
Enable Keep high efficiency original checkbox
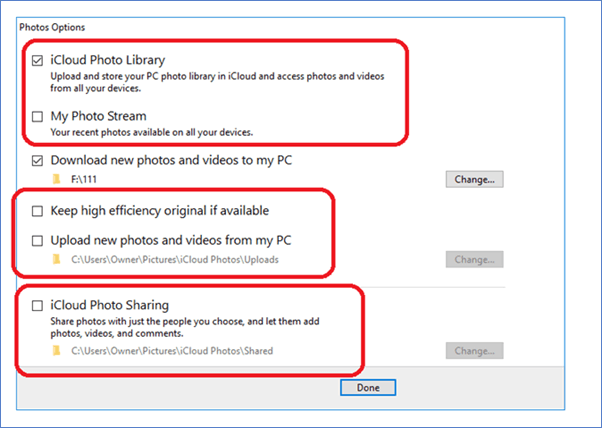tap(38, 211)
